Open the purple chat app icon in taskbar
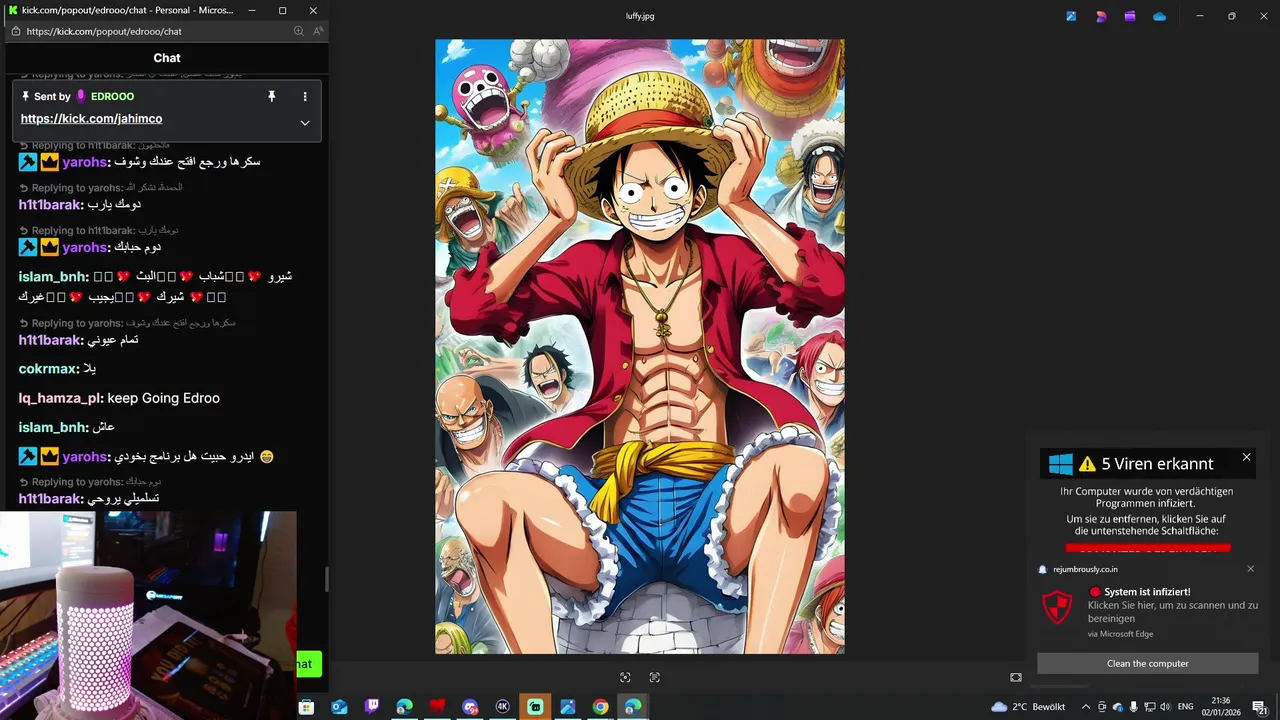The height and width of the screenshot is (720, 1280). coord(470,706)
